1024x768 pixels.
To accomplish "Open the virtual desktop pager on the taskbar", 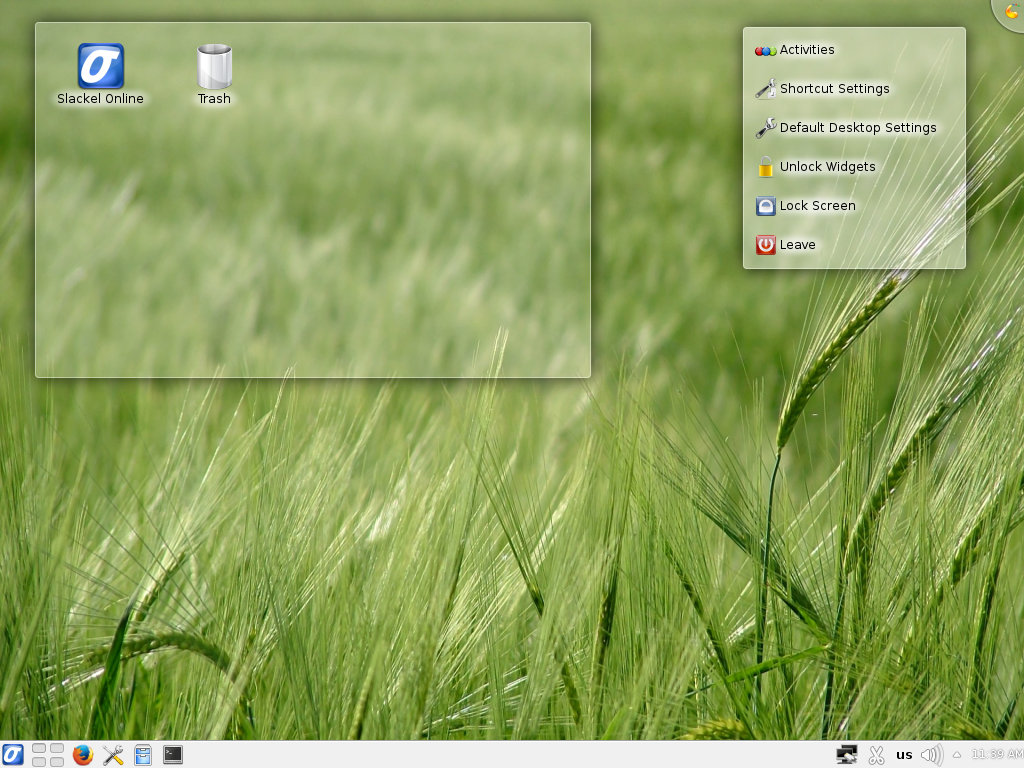I will click(x=48, y=755).
